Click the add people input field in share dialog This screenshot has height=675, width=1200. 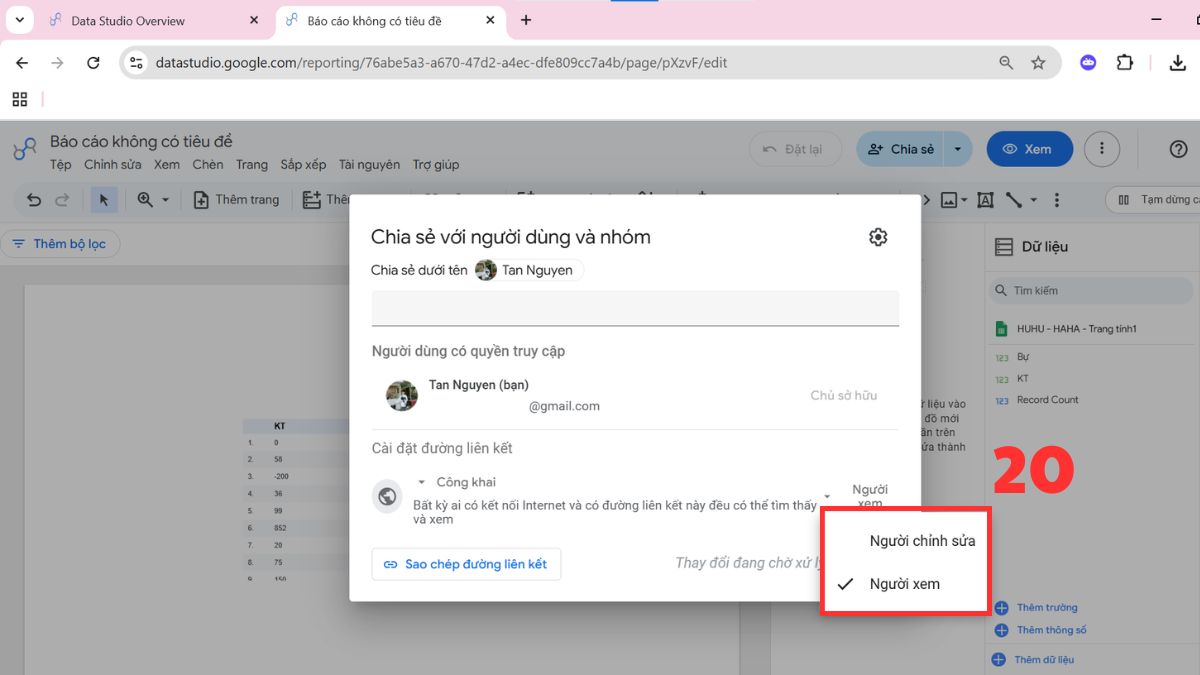(x=635, y=308)
